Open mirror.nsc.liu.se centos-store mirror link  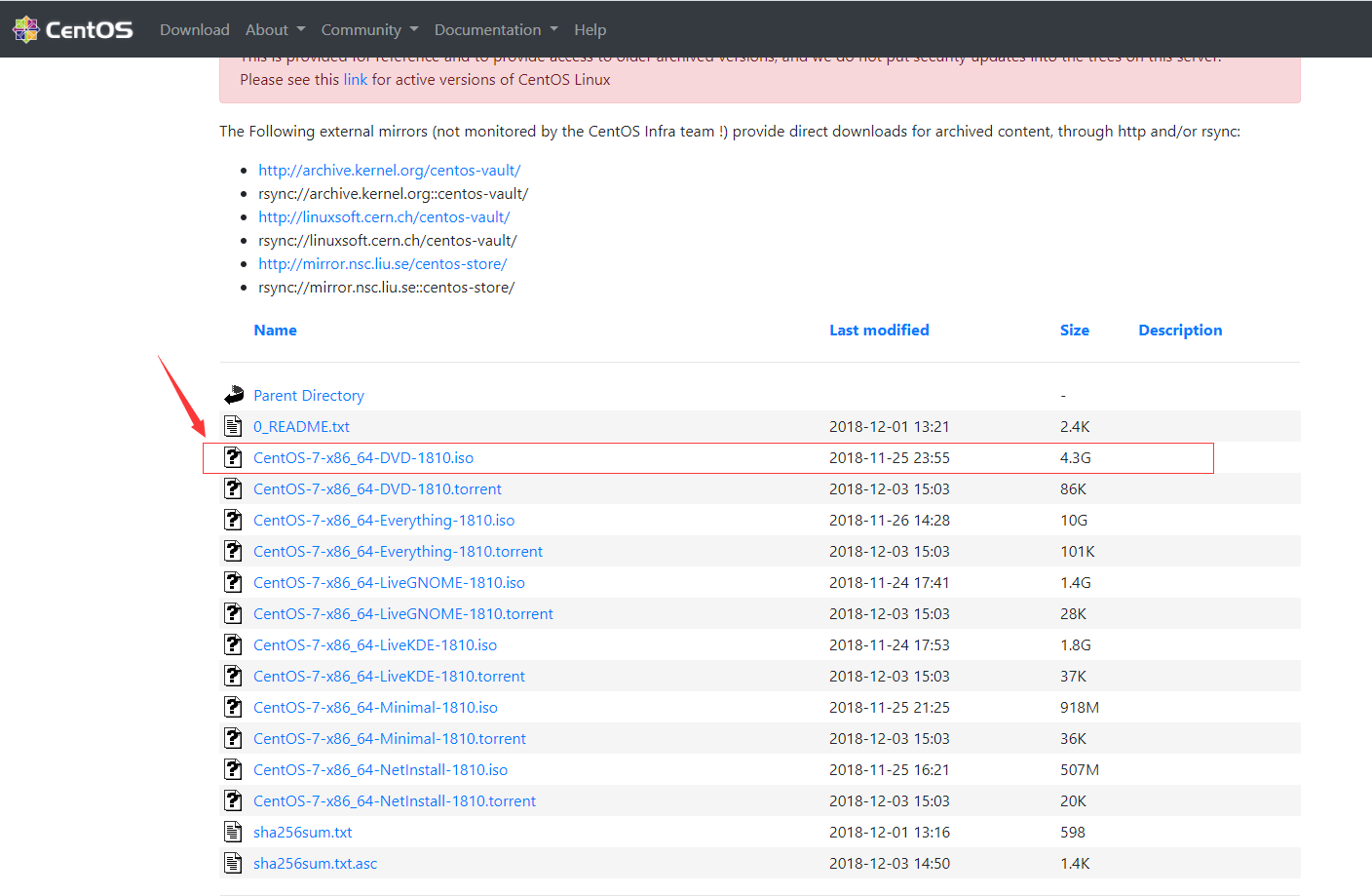pos(382,263)
